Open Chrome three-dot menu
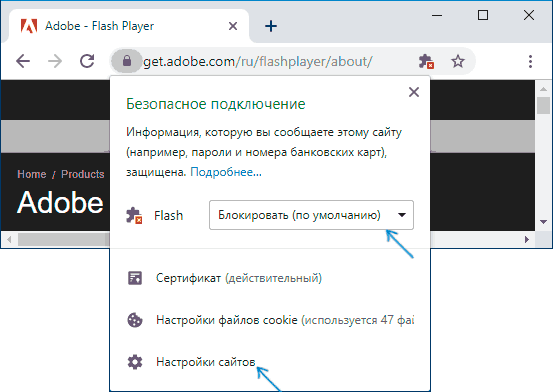Image resolution: width=553 pixels, height=392 pixels. 530,61
